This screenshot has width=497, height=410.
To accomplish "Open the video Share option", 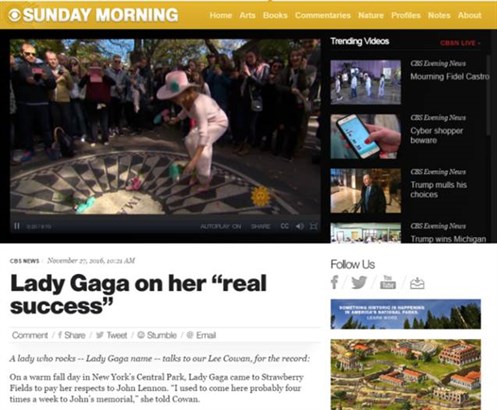I will (x=260, y=226).
